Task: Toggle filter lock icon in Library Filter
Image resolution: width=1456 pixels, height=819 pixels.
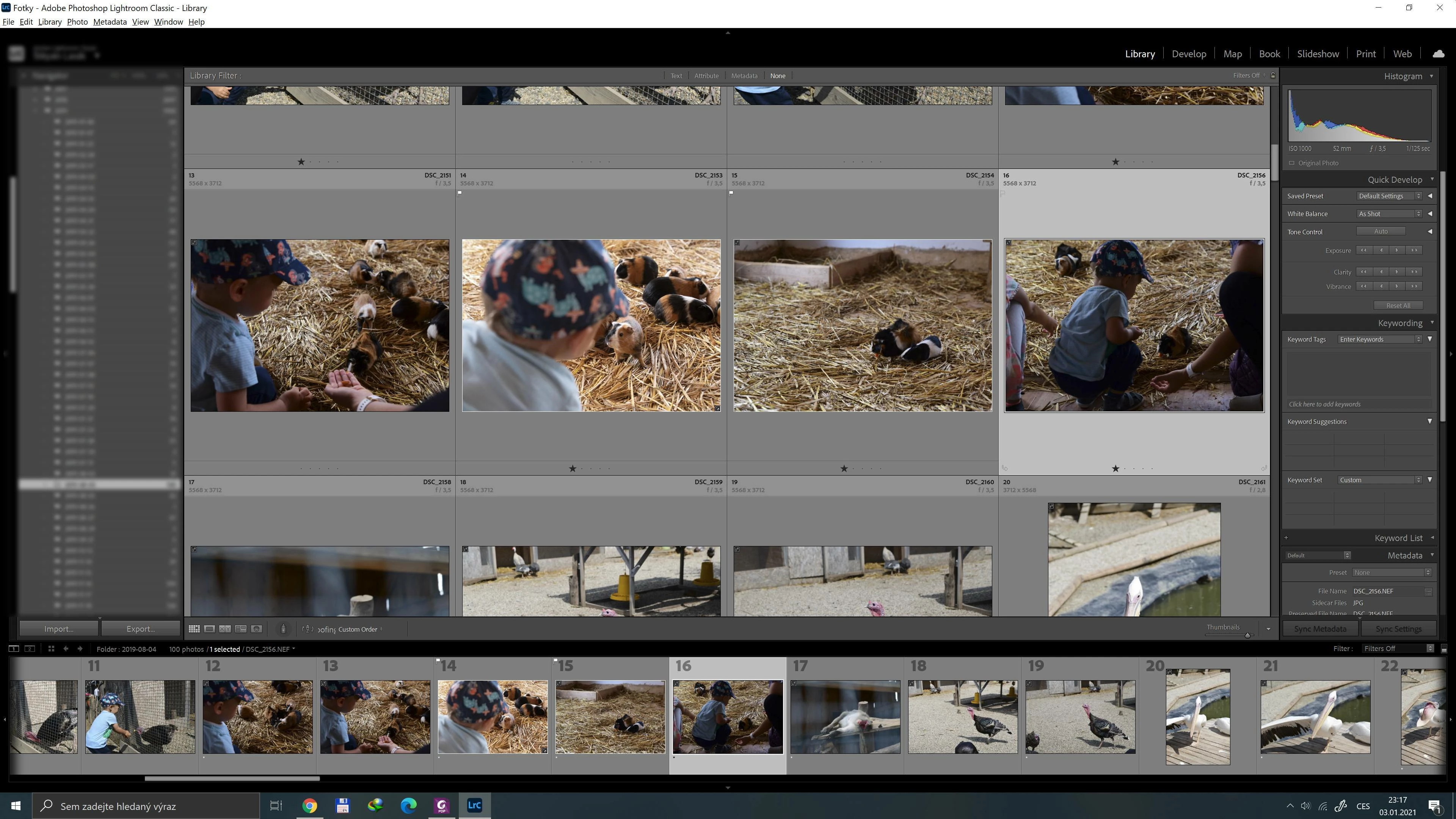Action: click(1273, 75)
